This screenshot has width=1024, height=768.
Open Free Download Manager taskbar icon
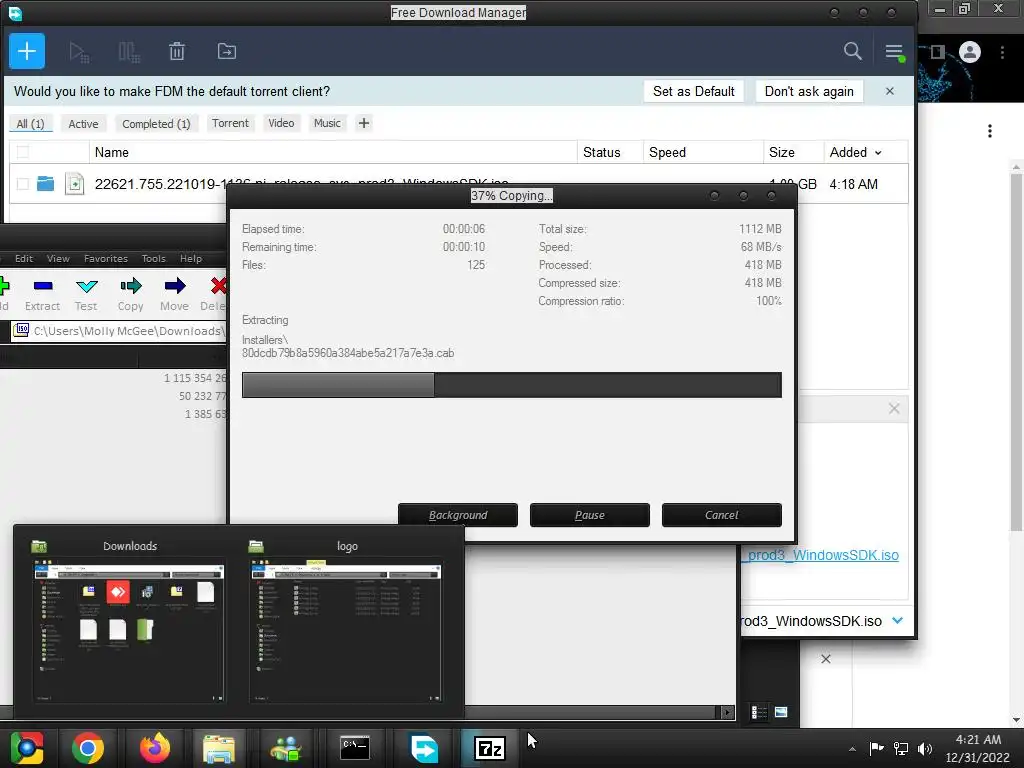pyautogui.click(x=424, y=748)
